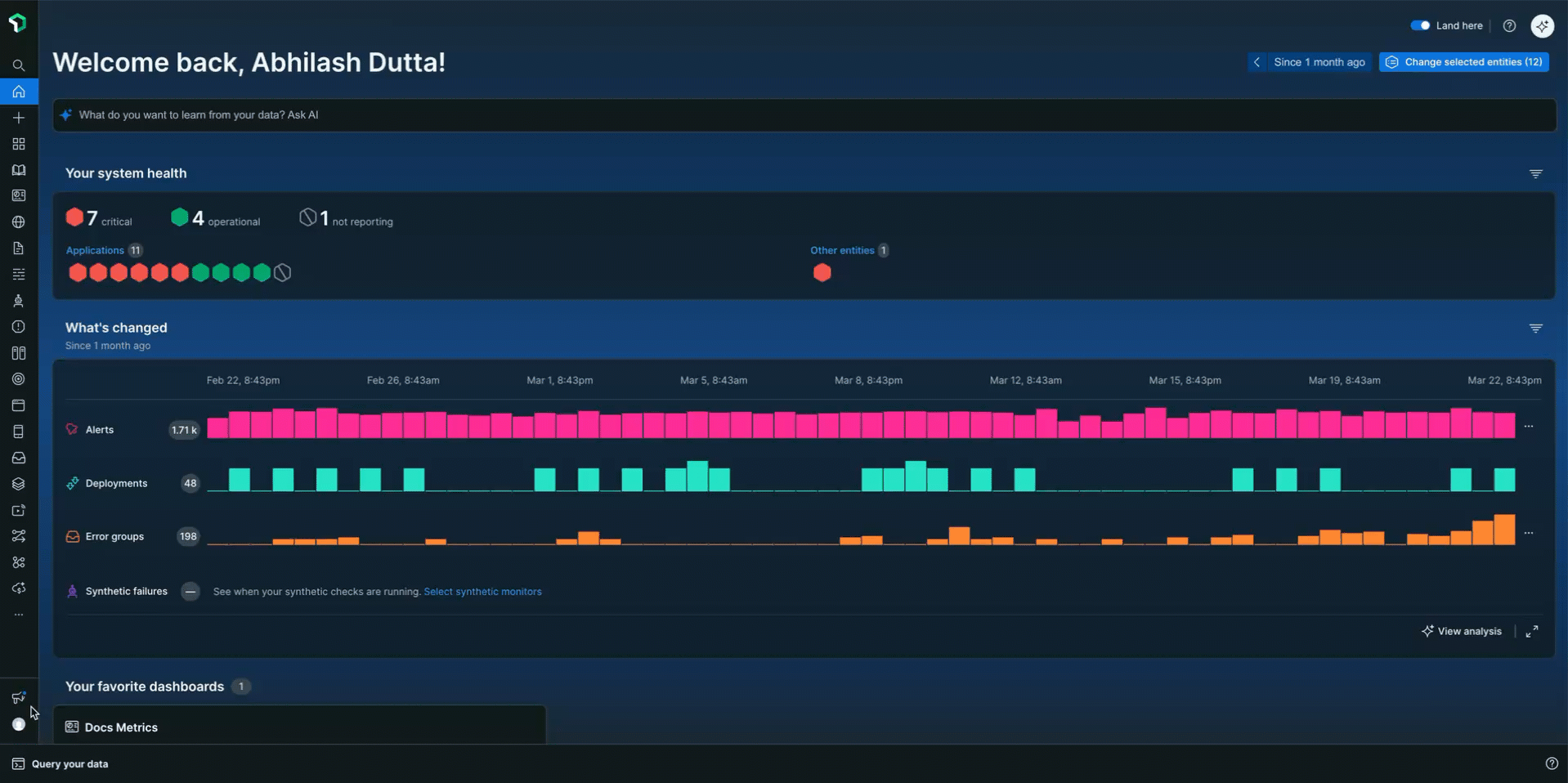
Task: Click the Add data plus icon
Action: click(18, 118)
